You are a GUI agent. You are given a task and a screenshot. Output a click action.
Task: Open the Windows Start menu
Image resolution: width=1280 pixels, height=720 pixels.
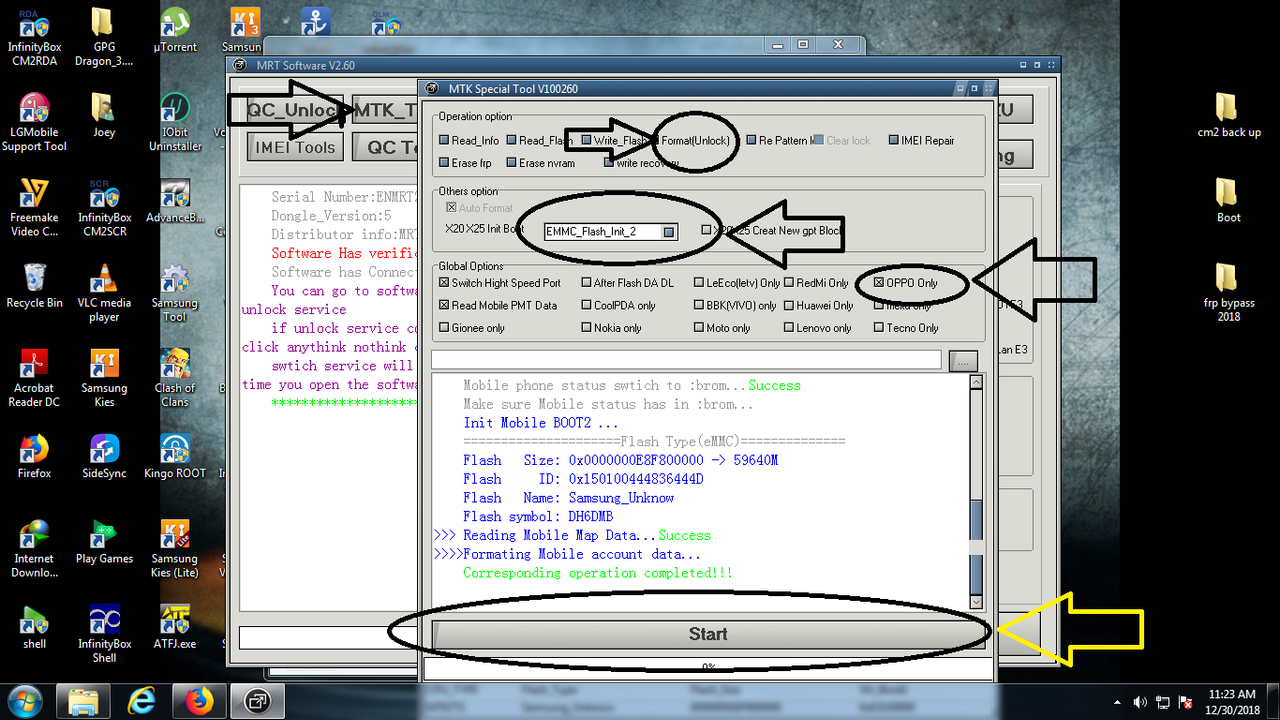click(x=23, y=700)
